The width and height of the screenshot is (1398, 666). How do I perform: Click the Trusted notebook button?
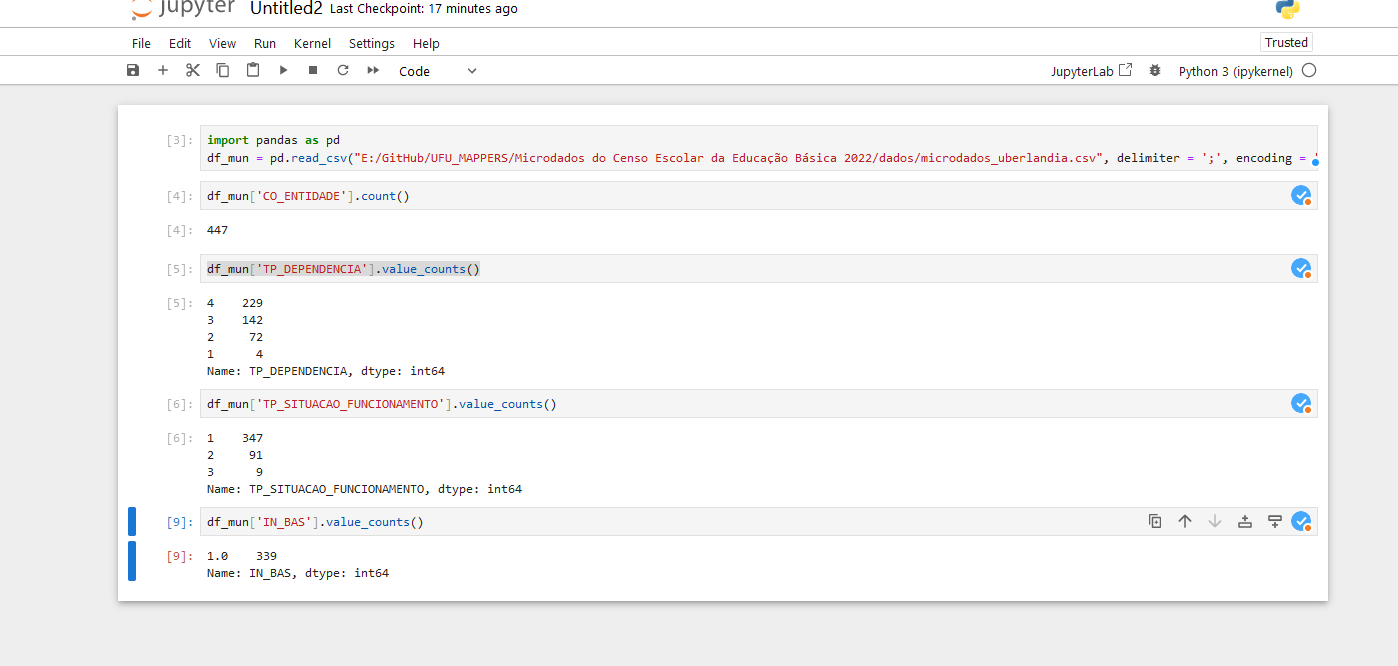point(1286,42)
